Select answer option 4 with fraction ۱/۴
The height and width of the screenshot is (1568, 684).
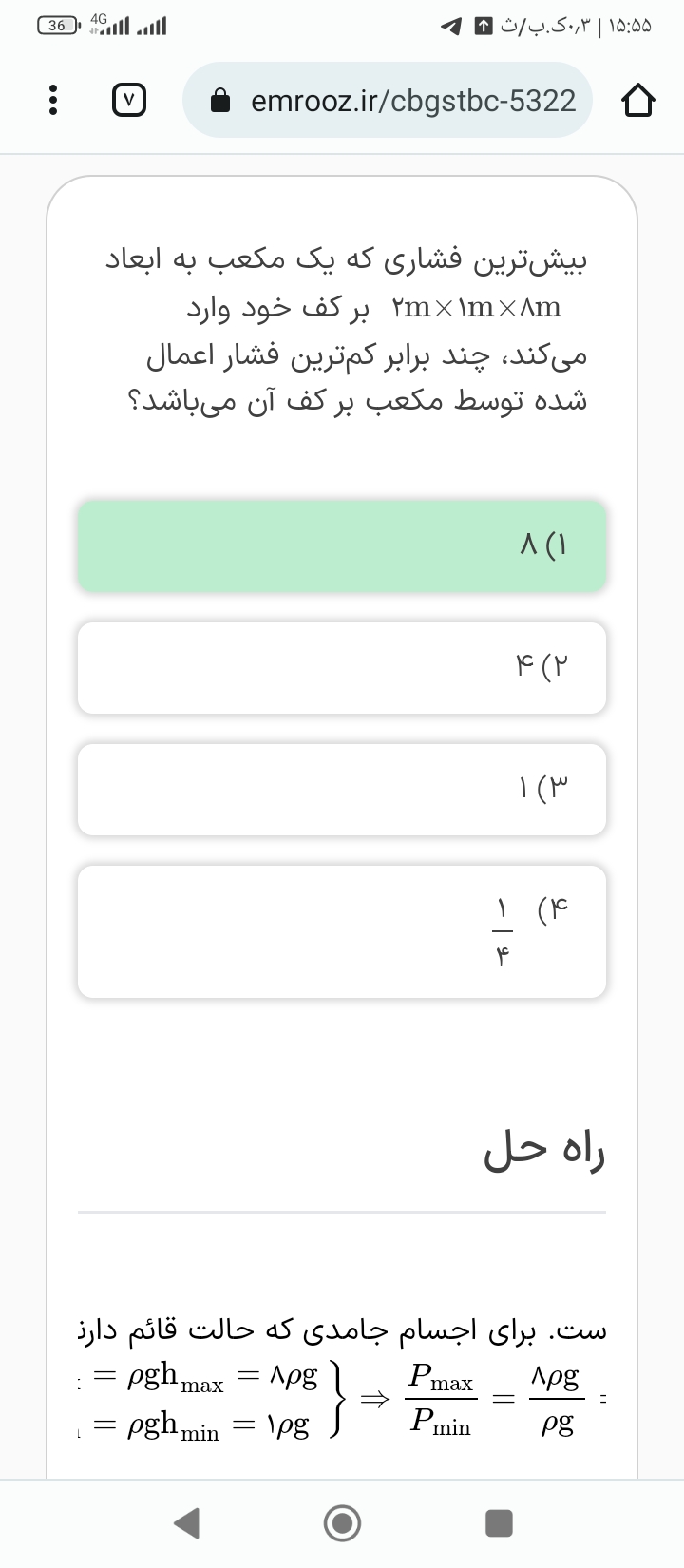coord(342,931)
